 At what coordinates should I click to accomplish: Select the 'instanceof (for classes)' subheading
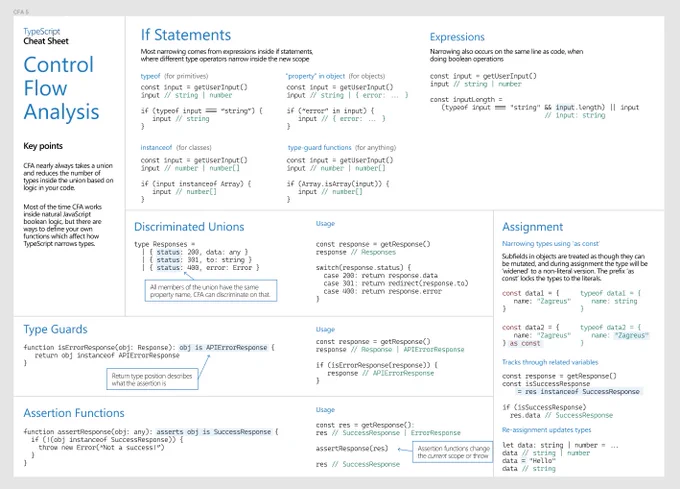(x=176, y=147)
